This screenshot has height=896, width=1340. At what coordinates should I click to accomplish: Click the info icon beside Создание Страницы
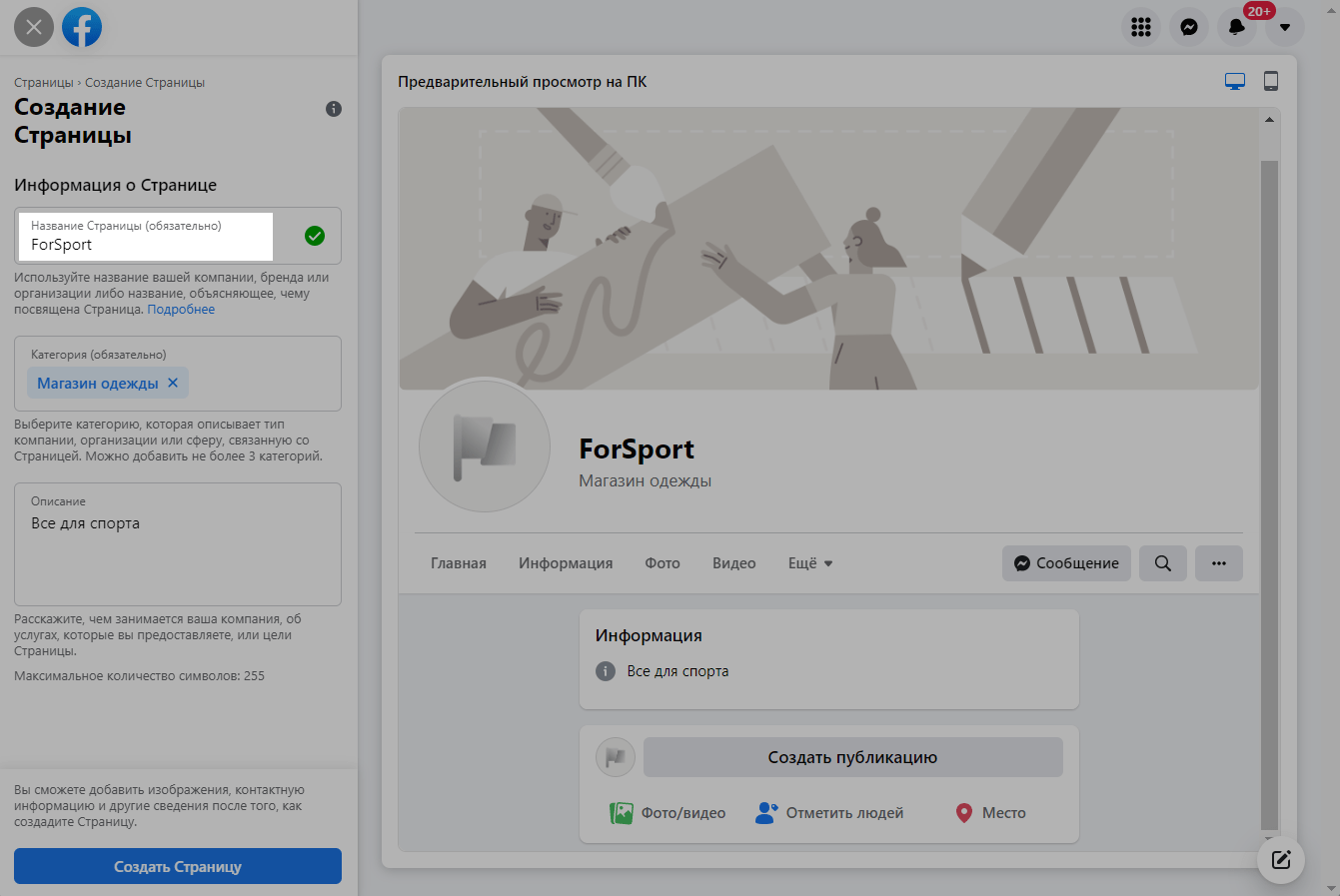pyautogui.click(x=334, y=109)
